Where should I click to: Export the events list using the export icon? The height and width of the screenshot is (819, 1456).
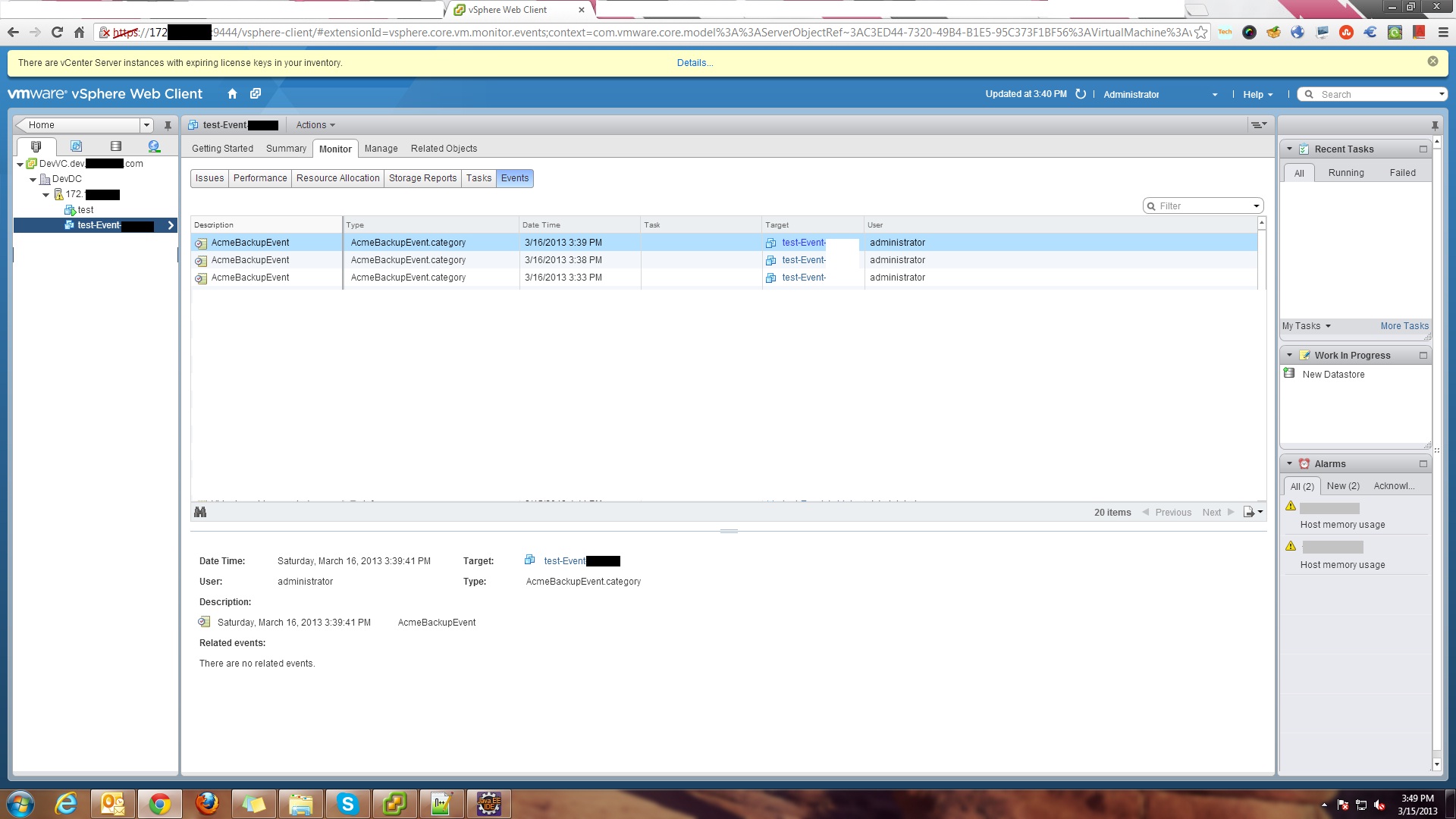coord(1248,512)
